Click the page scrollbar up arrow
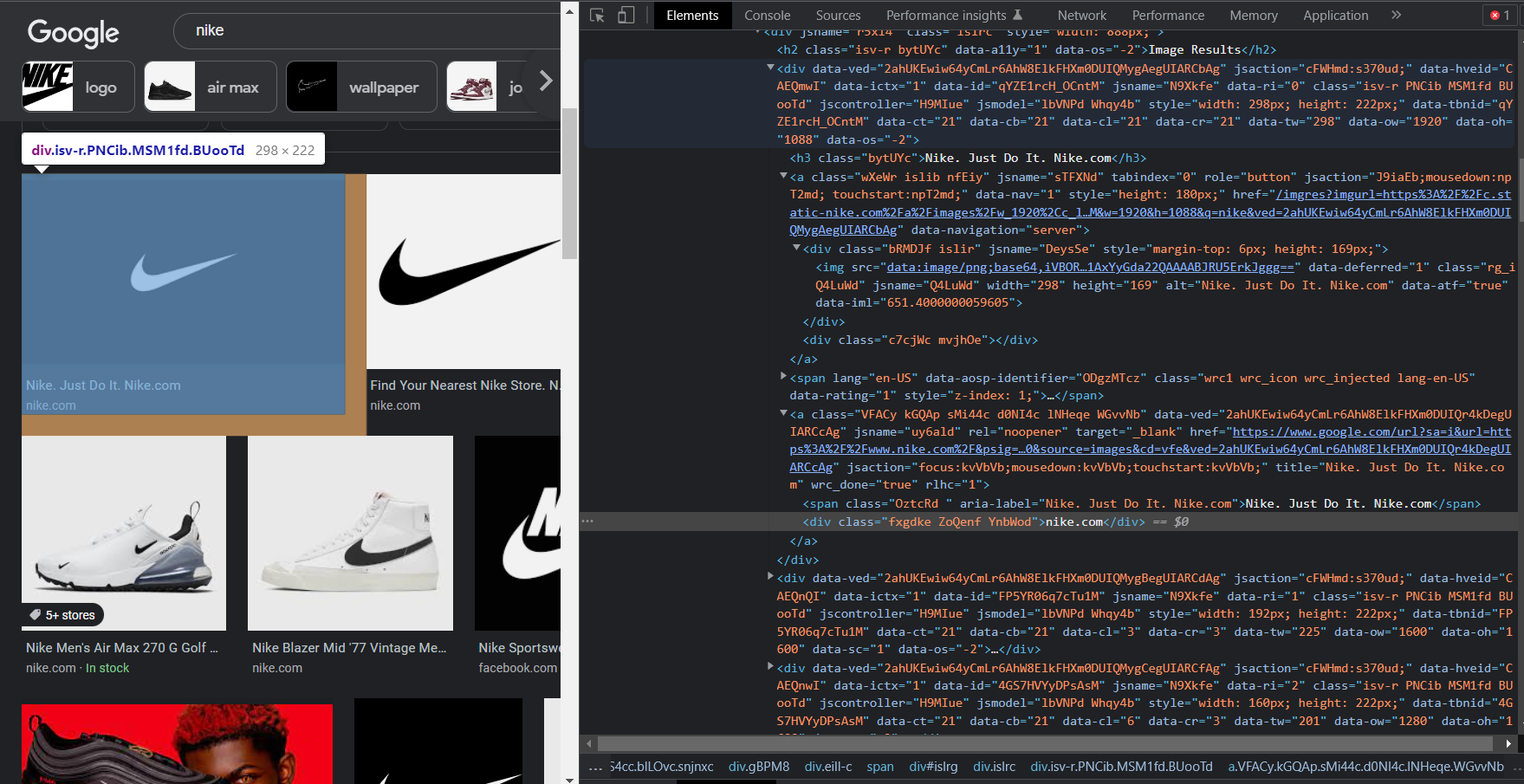 (x=569, y=10)
